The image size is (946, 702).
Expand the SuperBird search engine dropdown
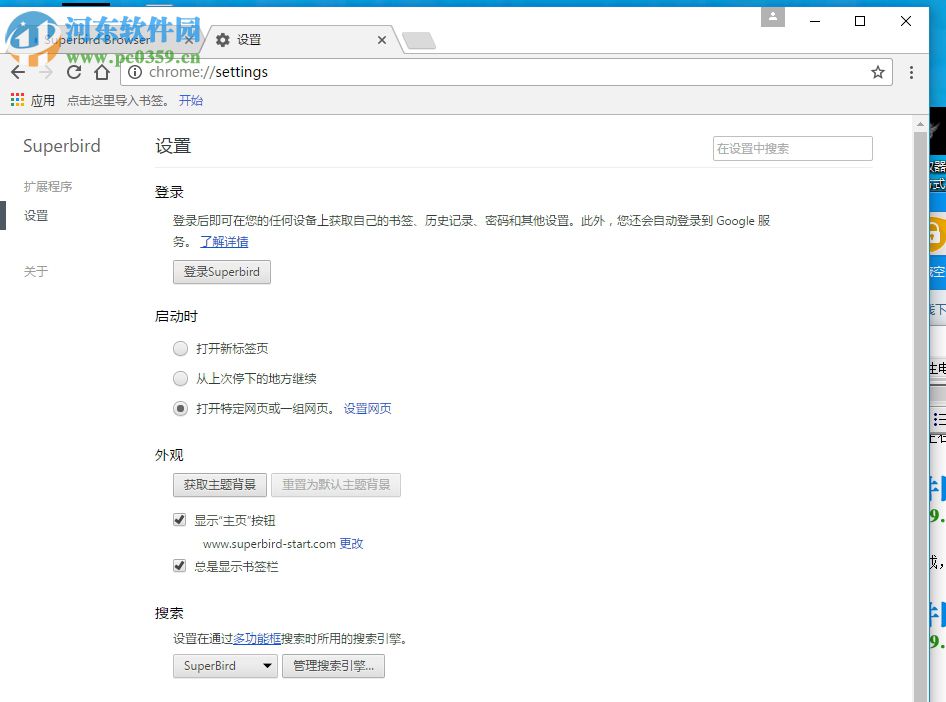coord(225,666)
